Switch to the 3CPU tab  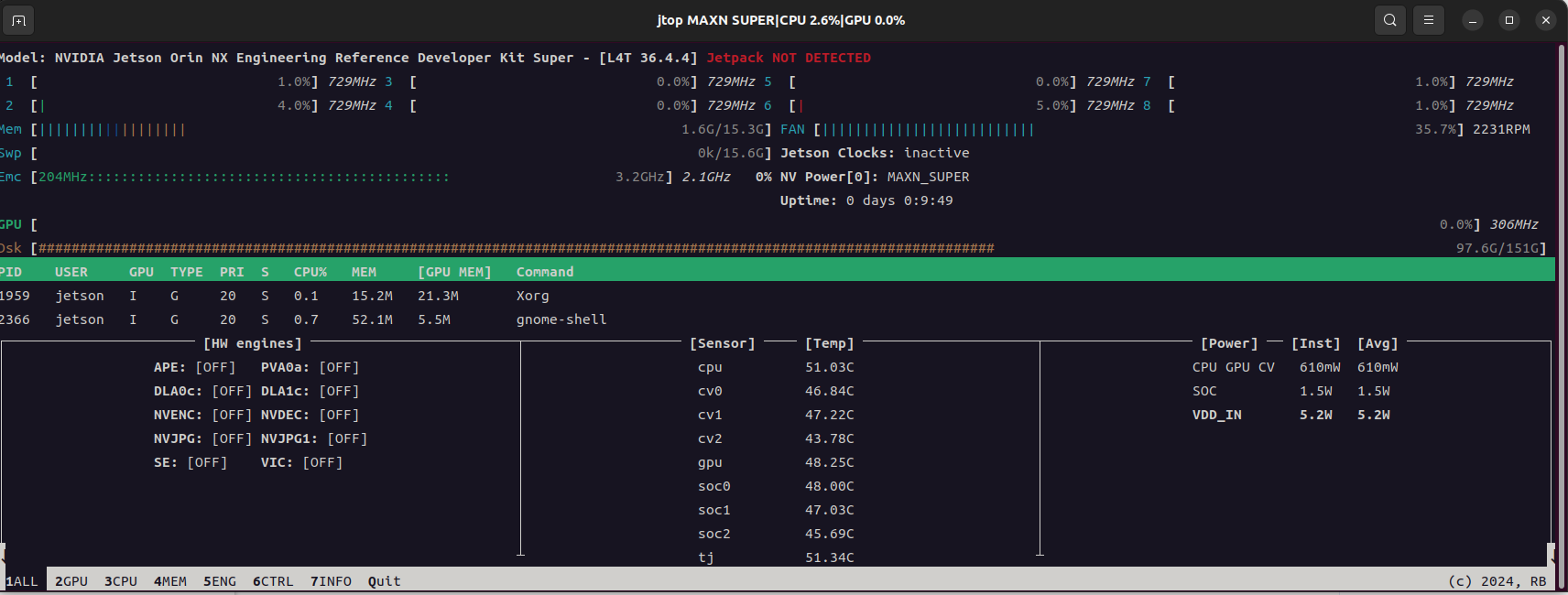[x=121, y=581]
